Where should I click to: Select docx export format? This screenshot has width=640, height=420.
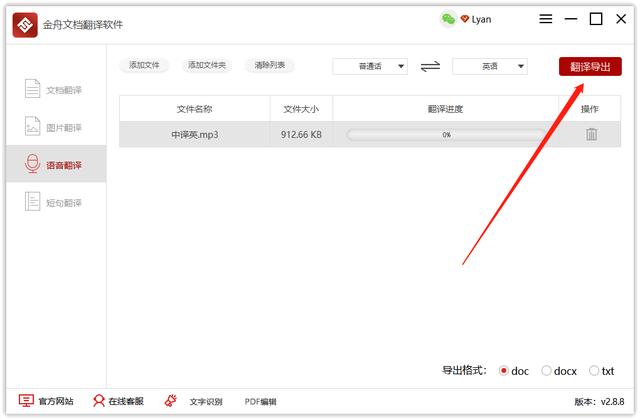coord(547,371)
